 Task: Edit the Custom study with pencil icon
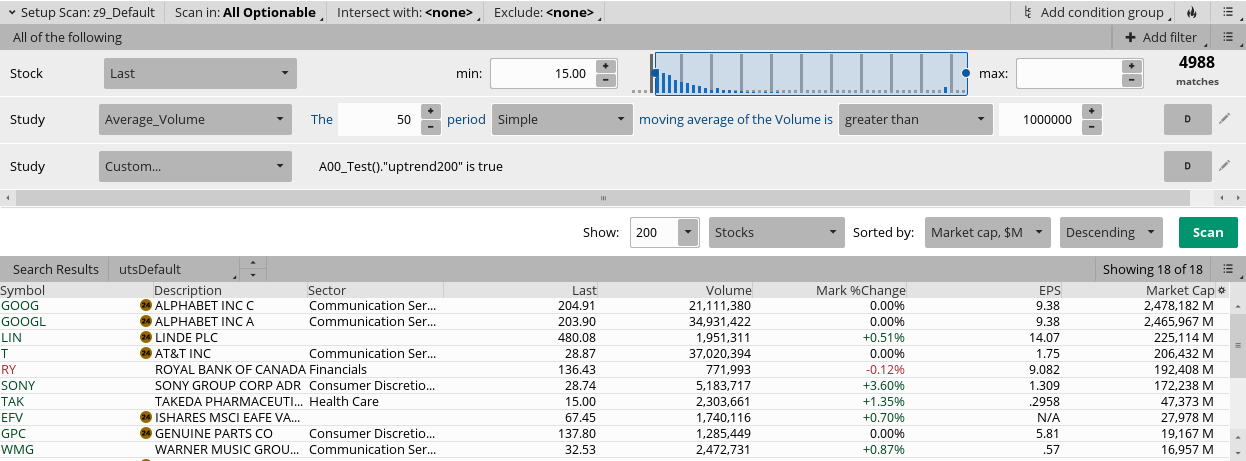click(x=1225, y=166)
